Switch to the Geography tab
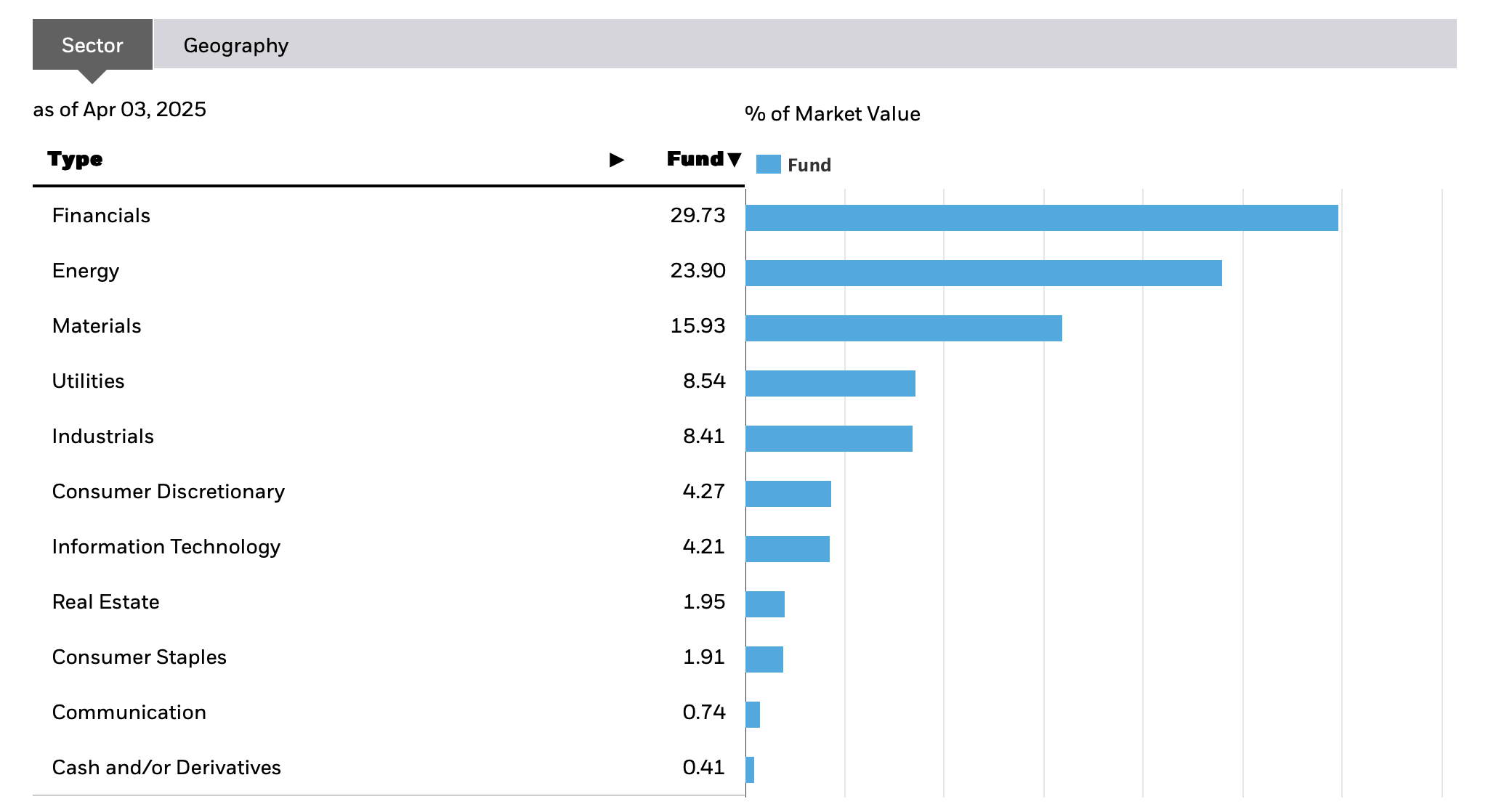 235,45
